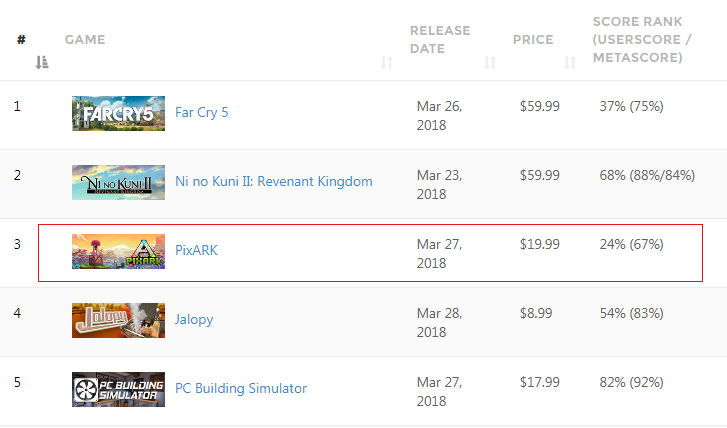
Task: Sort by Release Date arrows
Action: tap(489, 63)
